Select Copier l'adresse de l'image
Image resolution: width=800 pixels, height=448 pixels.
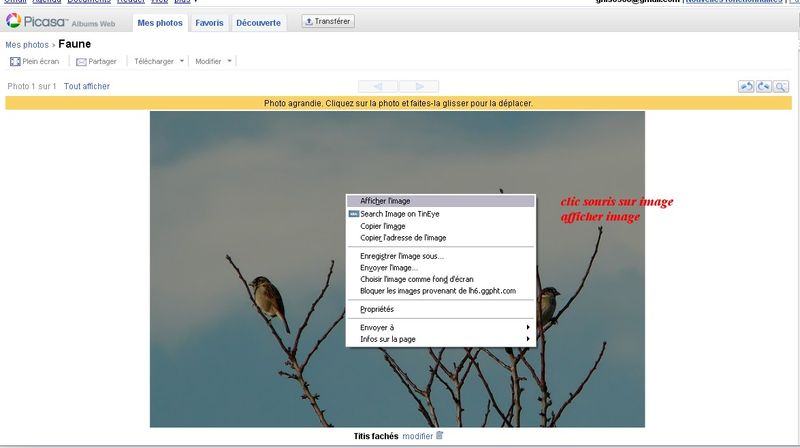click(441, 238)
